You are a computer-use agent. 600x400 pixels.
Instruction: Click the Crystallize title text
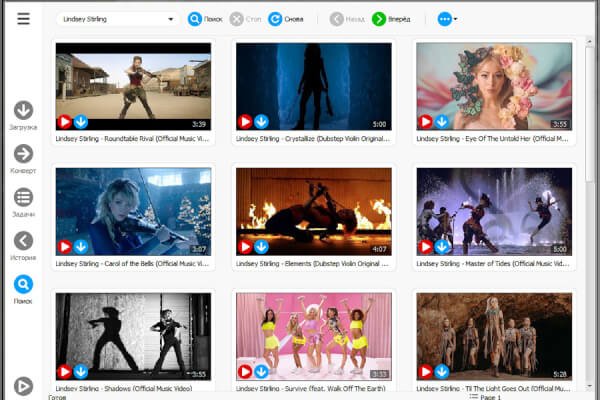click(313, 139)
